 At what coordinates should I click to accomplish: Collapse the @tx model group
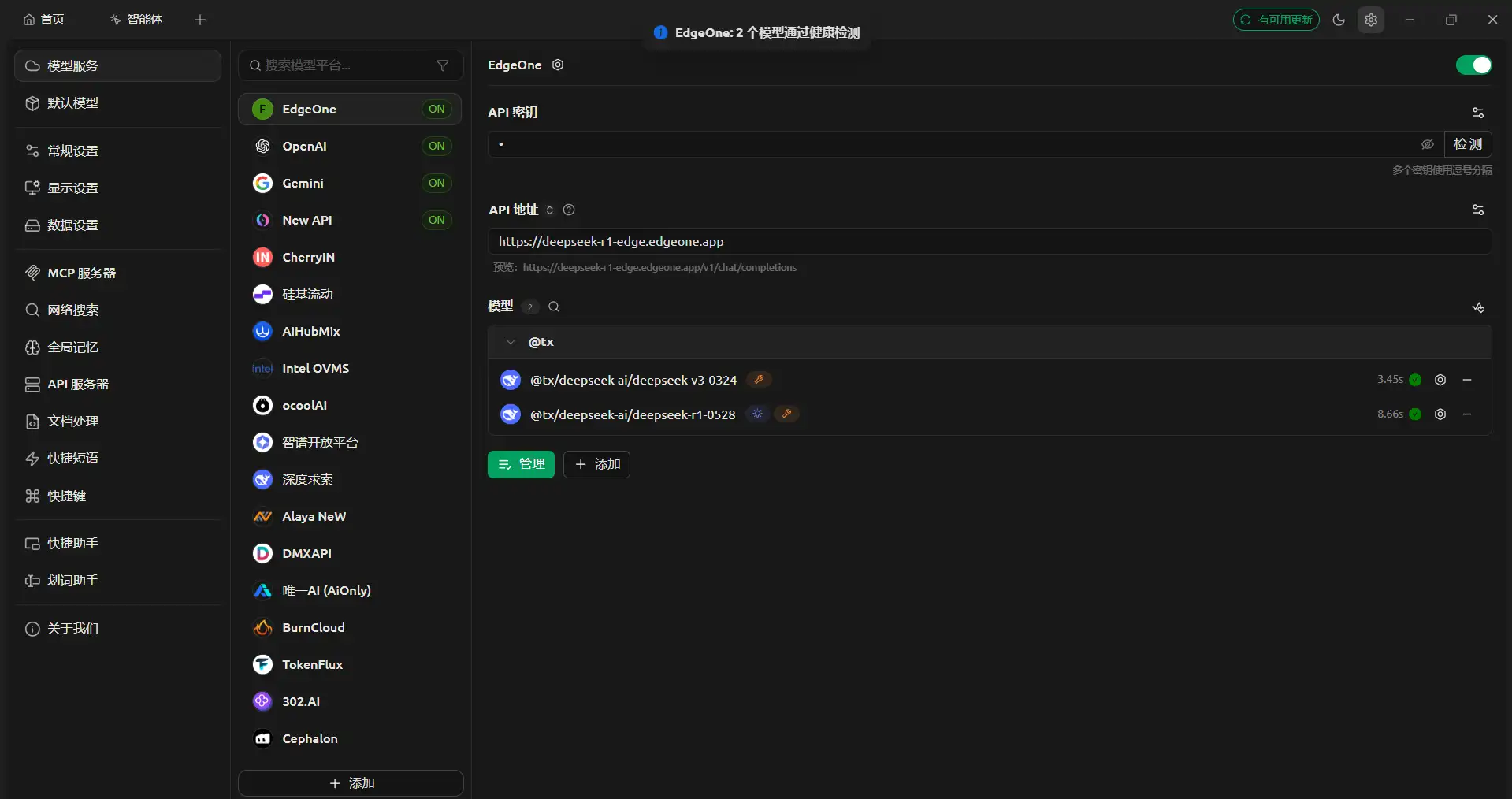click(x=511, y=342)
